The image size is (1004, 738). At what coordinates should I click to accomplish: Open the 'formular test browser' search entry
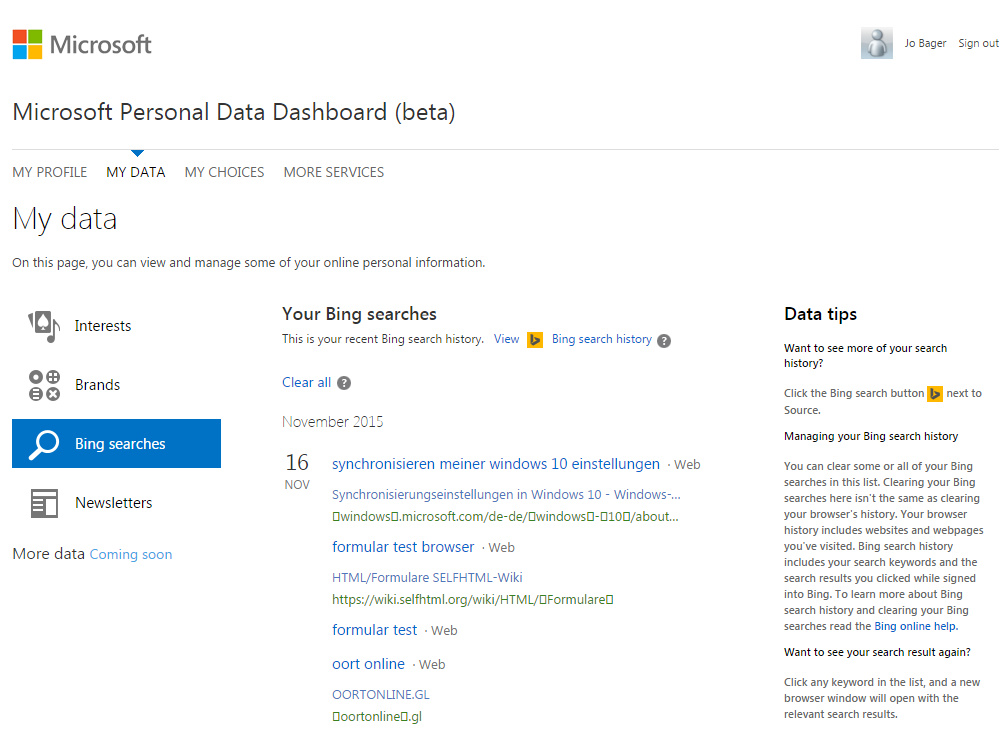(403, 547)
